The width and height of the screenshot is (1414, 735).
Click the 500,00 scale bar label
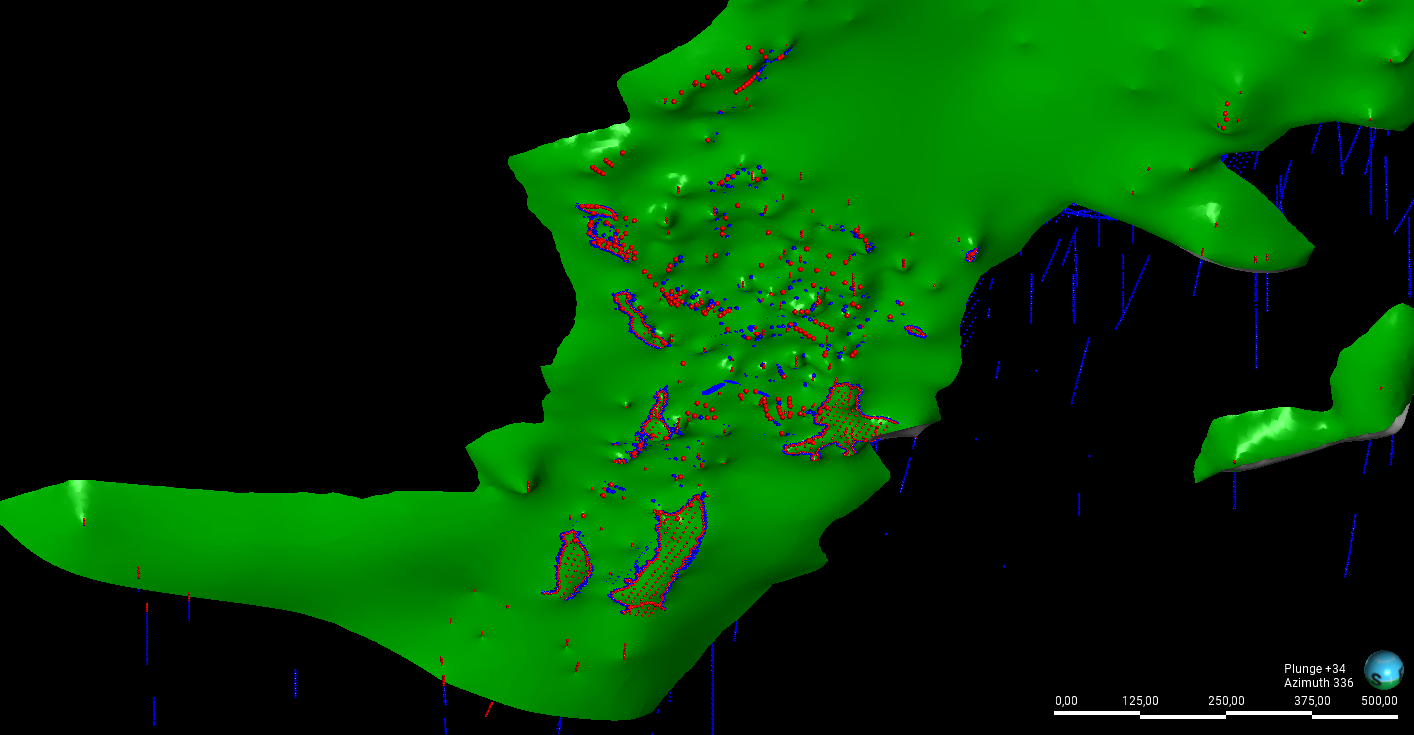click(x=1380, y=700)
